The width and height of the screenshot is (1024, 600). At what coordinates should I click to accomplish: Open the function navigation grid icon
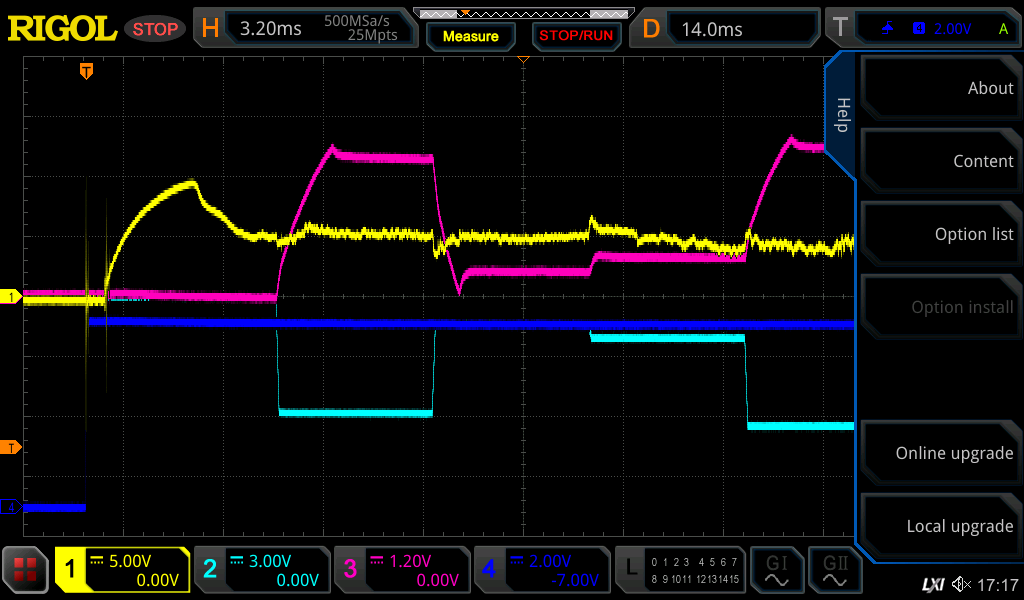point(26,570)
